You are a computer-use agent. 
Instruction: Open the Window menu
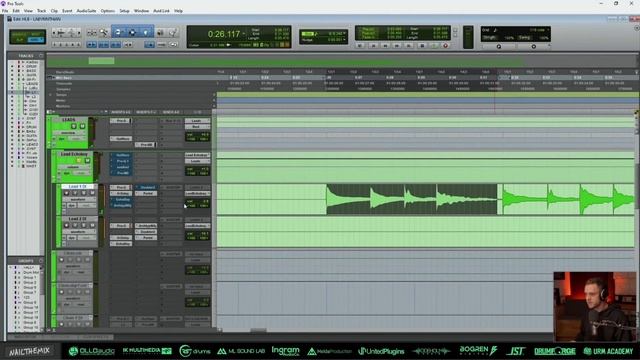click(x=141, y=11)
